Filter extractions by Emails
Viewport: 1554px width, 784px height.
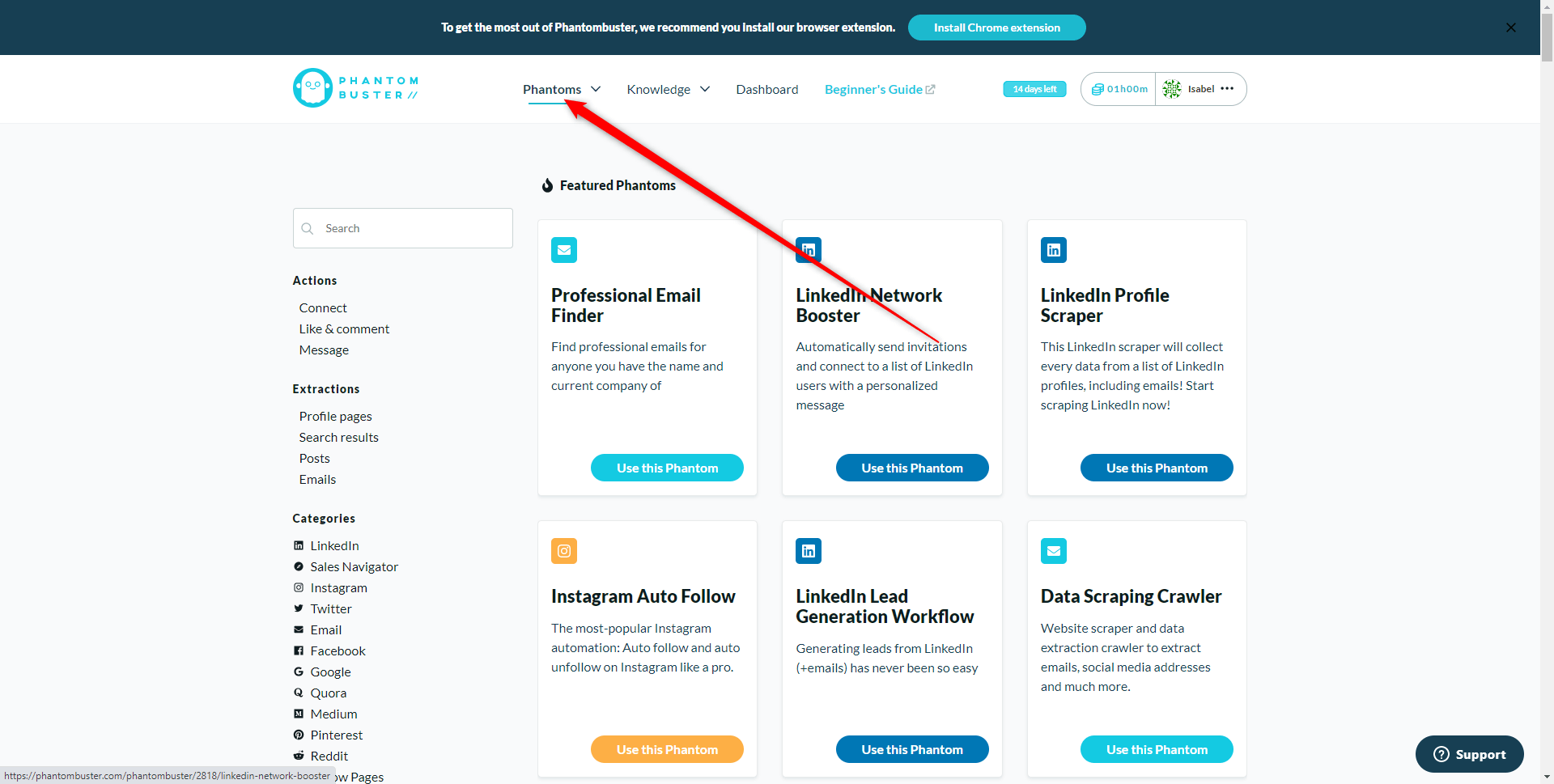[x=317, y=479]
